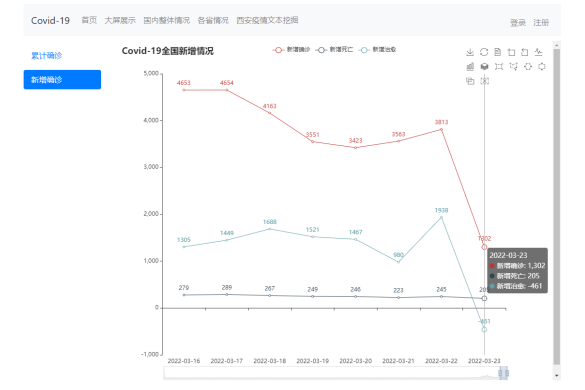585x390 pixels.
Task: Toggle the dark blue 新增死亡 legend series
Action: click(334, 50)
